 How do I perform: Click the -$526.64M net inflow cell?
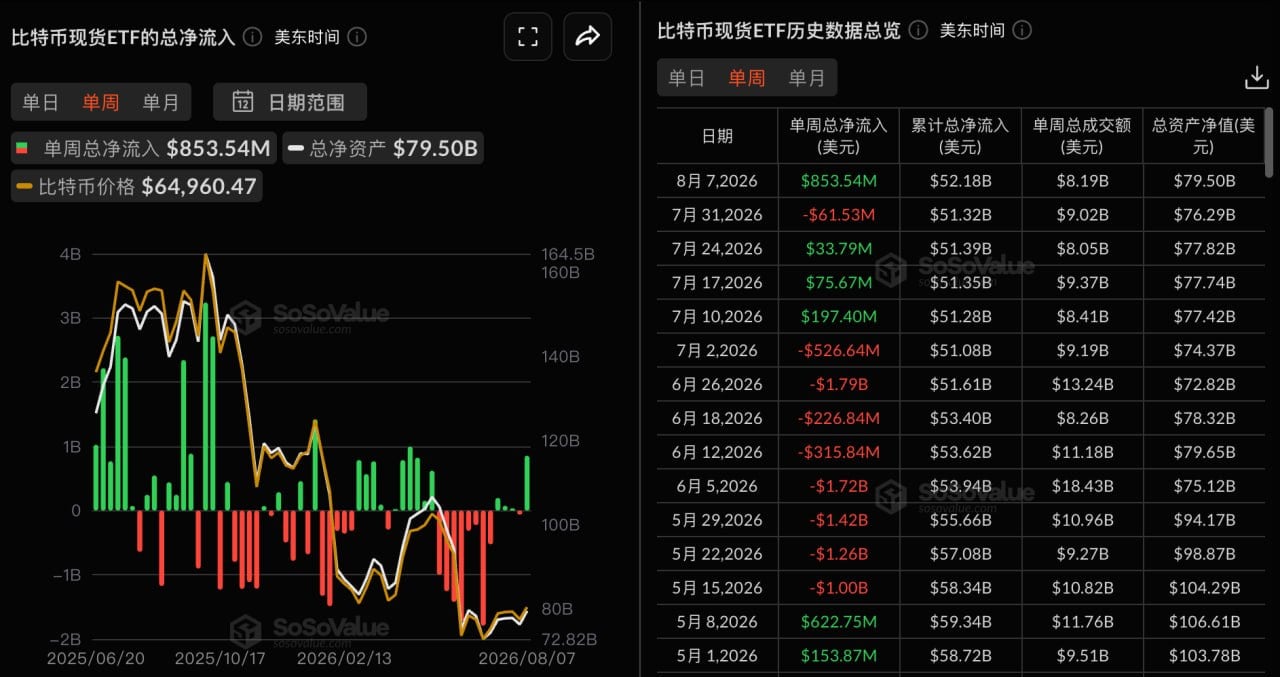tap(838, 351)
